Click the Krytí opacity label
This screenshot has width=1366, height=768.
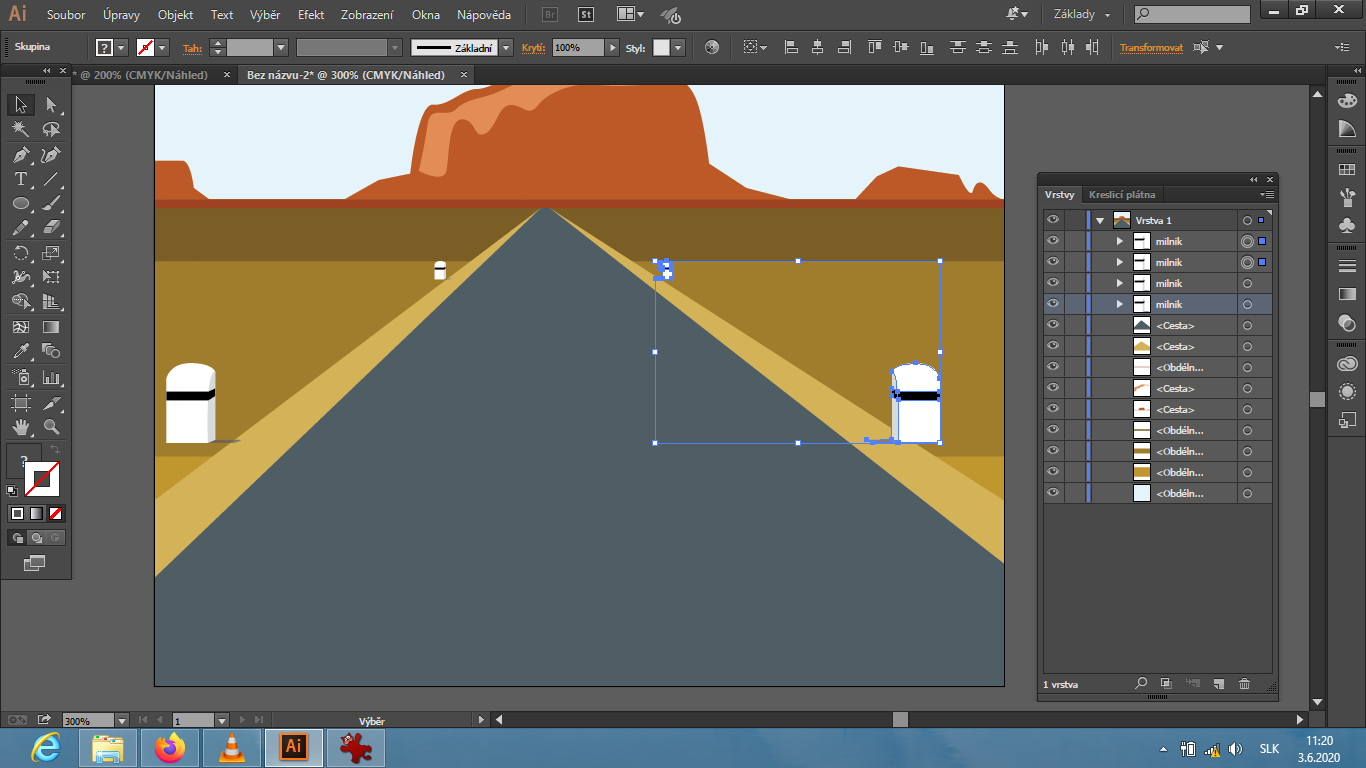(533, 48)
